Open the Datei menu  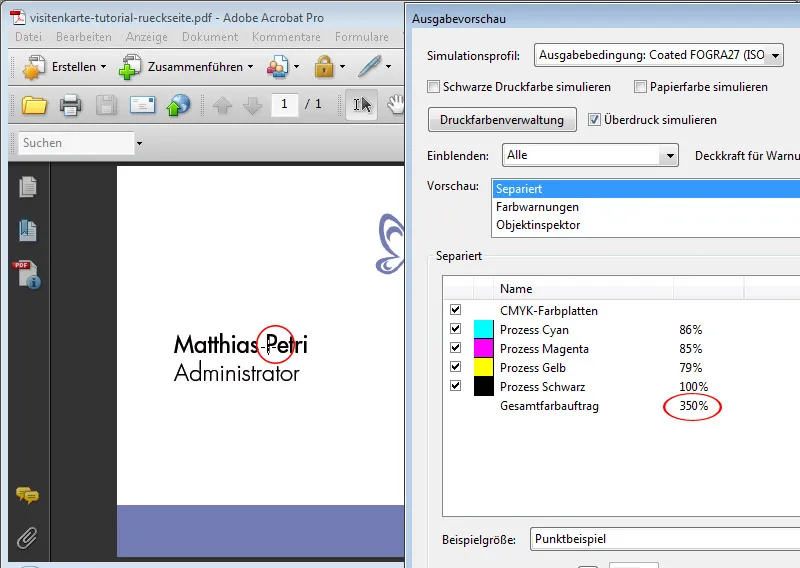tap(29, 37)
